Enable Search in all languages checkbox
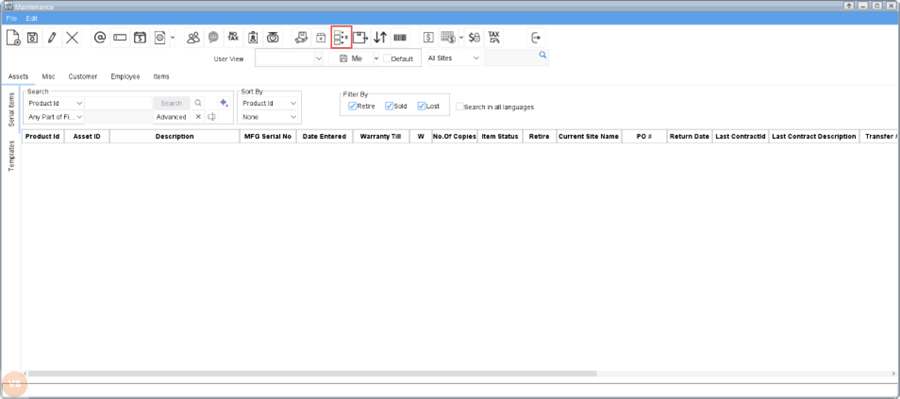900x399 pixels. click(x=460, y=106)
